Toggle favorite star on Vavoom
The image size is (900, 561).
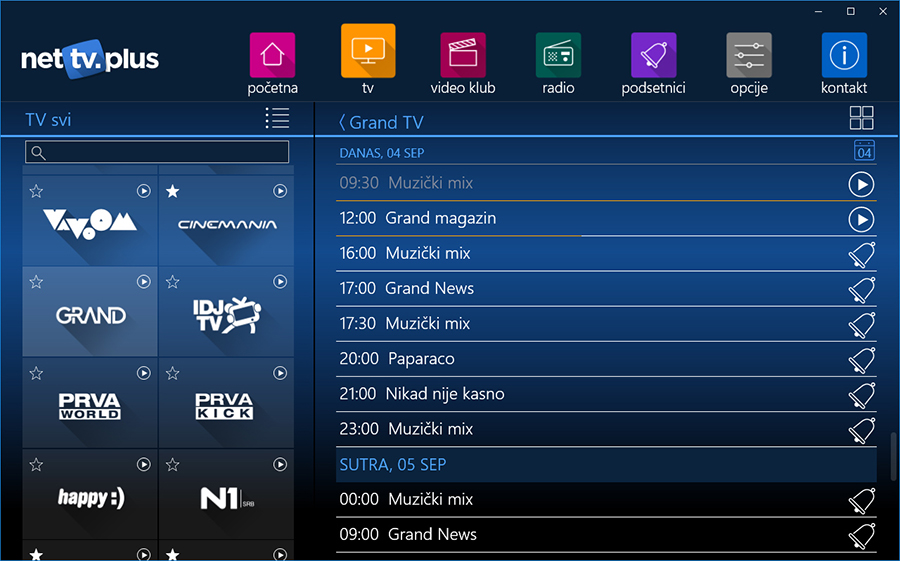(36, 191)
